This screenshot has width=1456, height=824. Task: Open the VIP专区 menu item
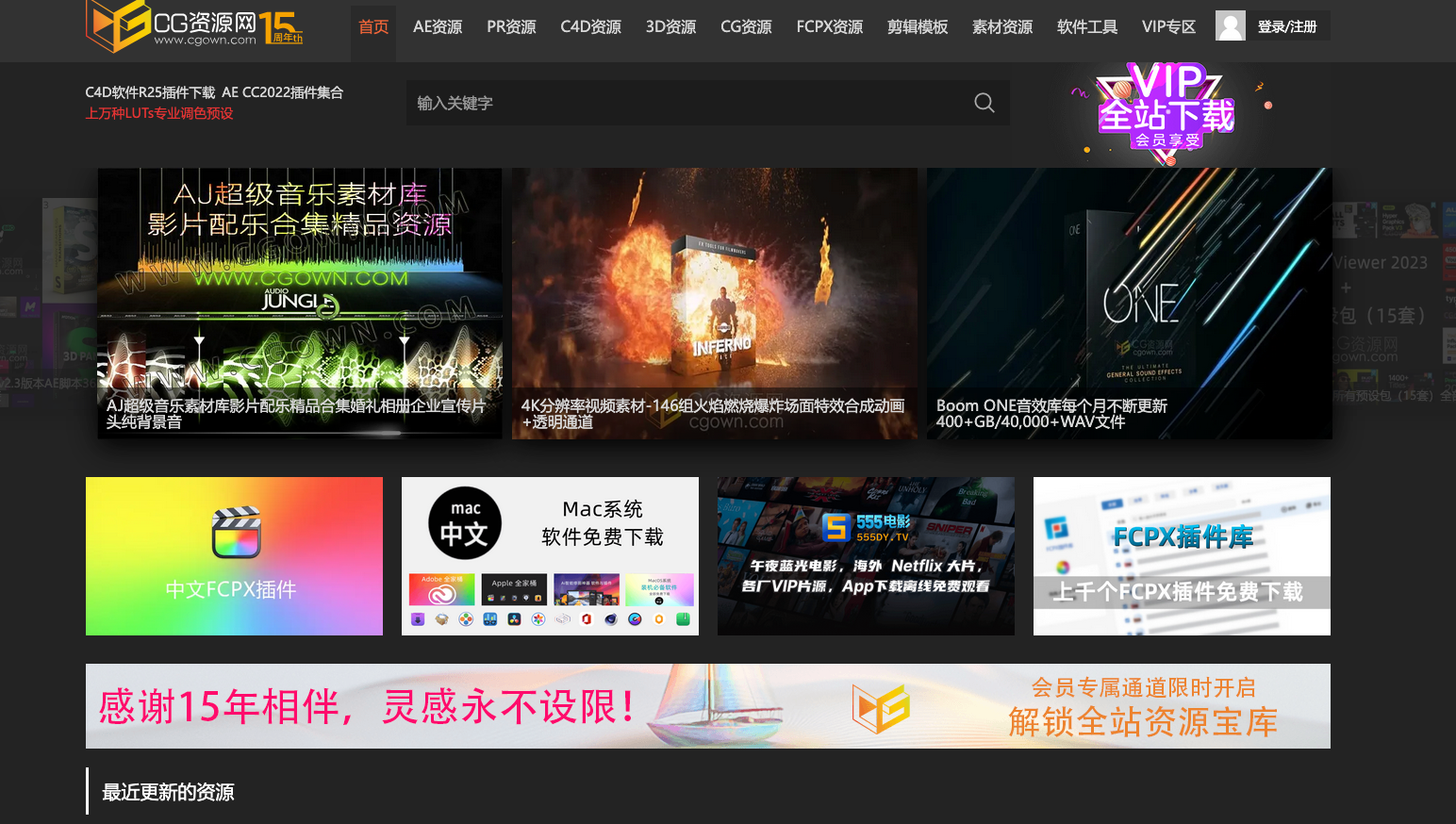[1168, 26]
